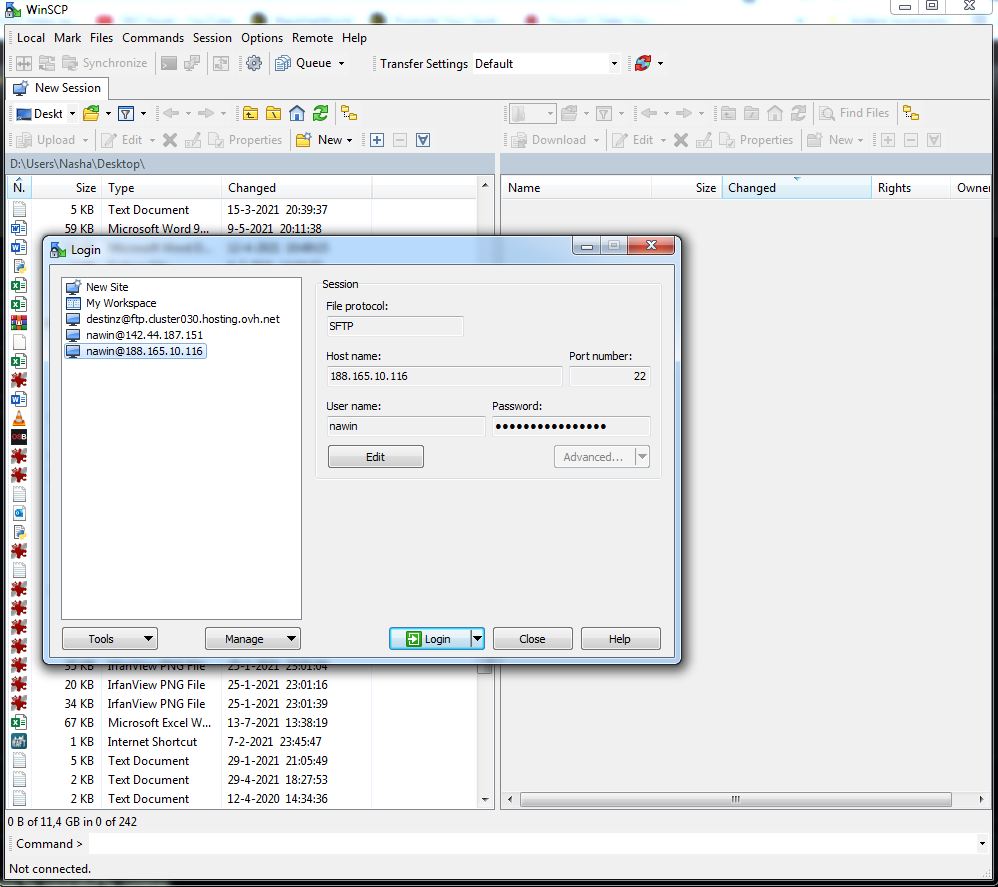Click the Command input line
998x887 pixels.
(532, 844)
